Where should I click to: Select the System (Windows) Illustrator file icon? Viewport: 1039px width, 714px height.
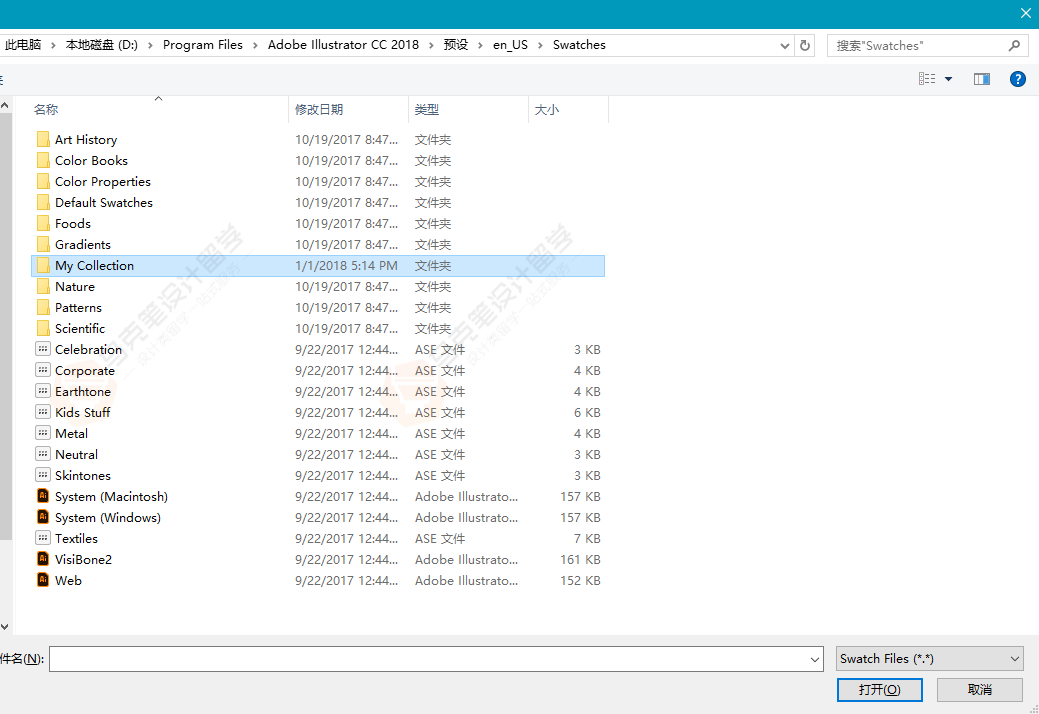pos(43,517)
